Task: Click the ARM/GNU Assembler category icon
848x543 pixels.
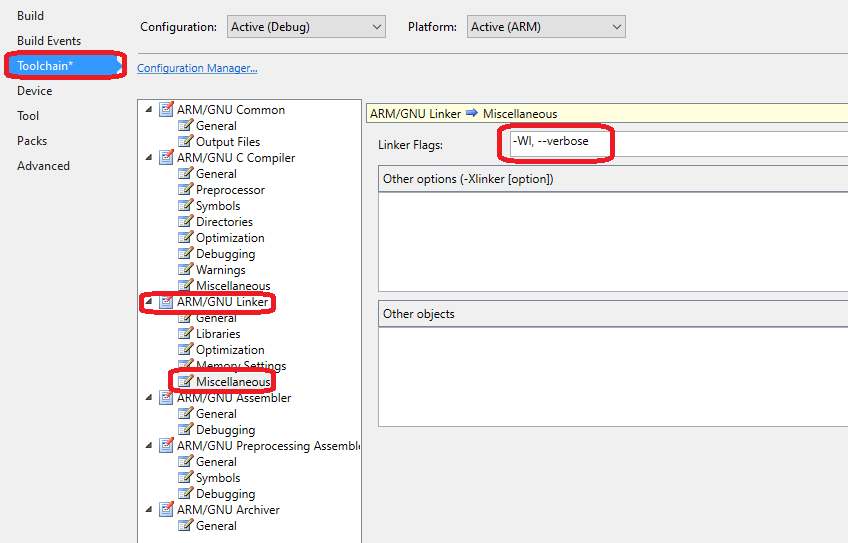Action: [x=166, y=398]
